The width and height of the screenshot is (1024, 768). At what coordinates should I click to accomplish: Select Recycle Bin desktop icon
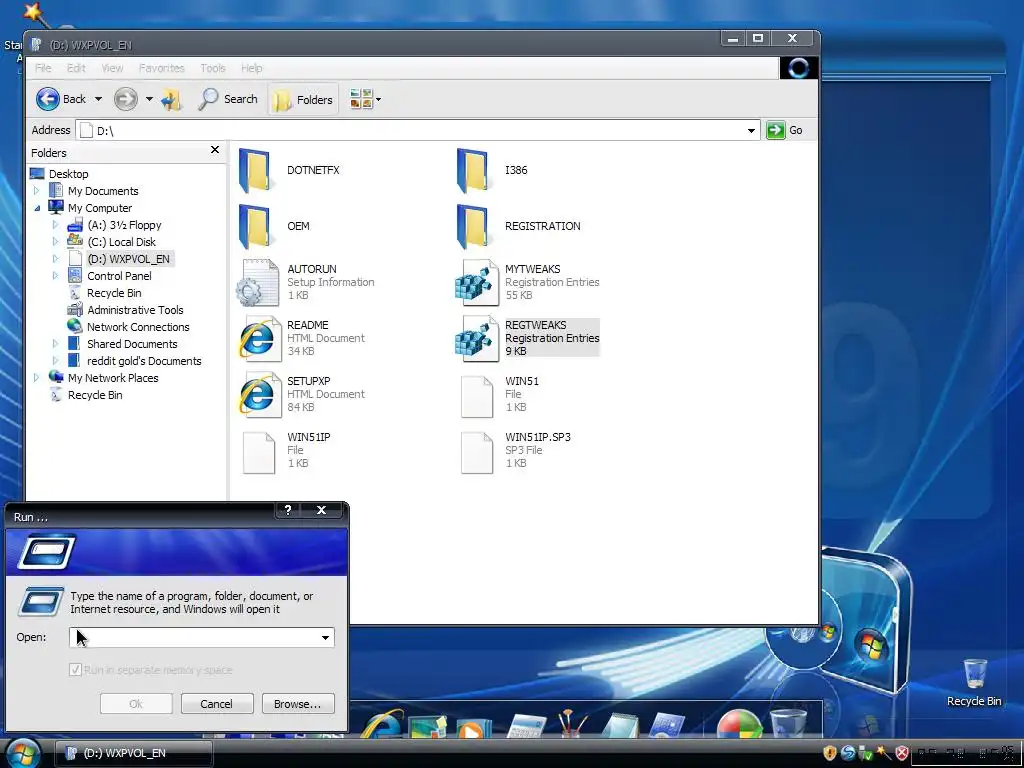(x=974, y=682)
